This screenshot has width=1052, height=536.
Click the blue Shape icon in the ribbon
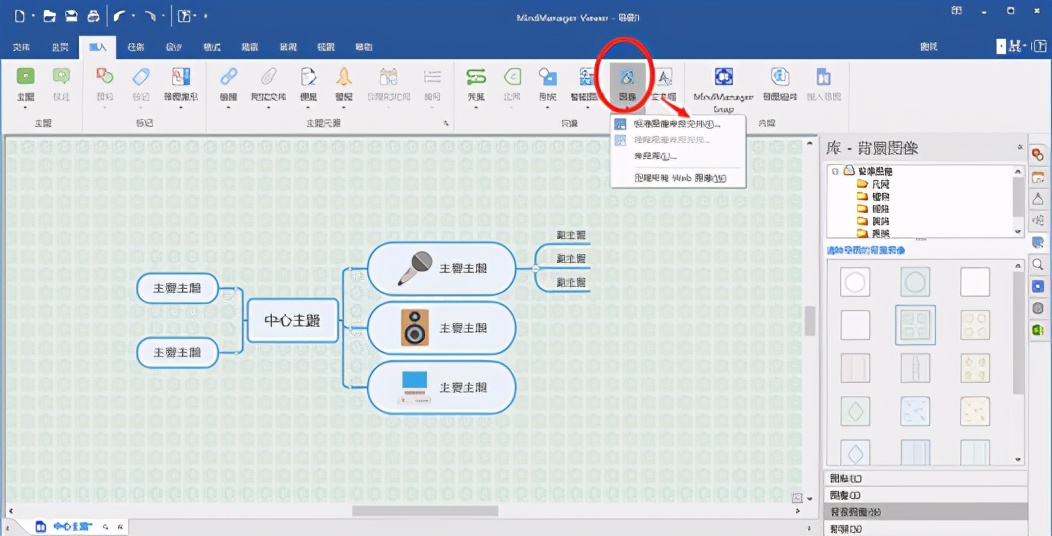(548, 76)
